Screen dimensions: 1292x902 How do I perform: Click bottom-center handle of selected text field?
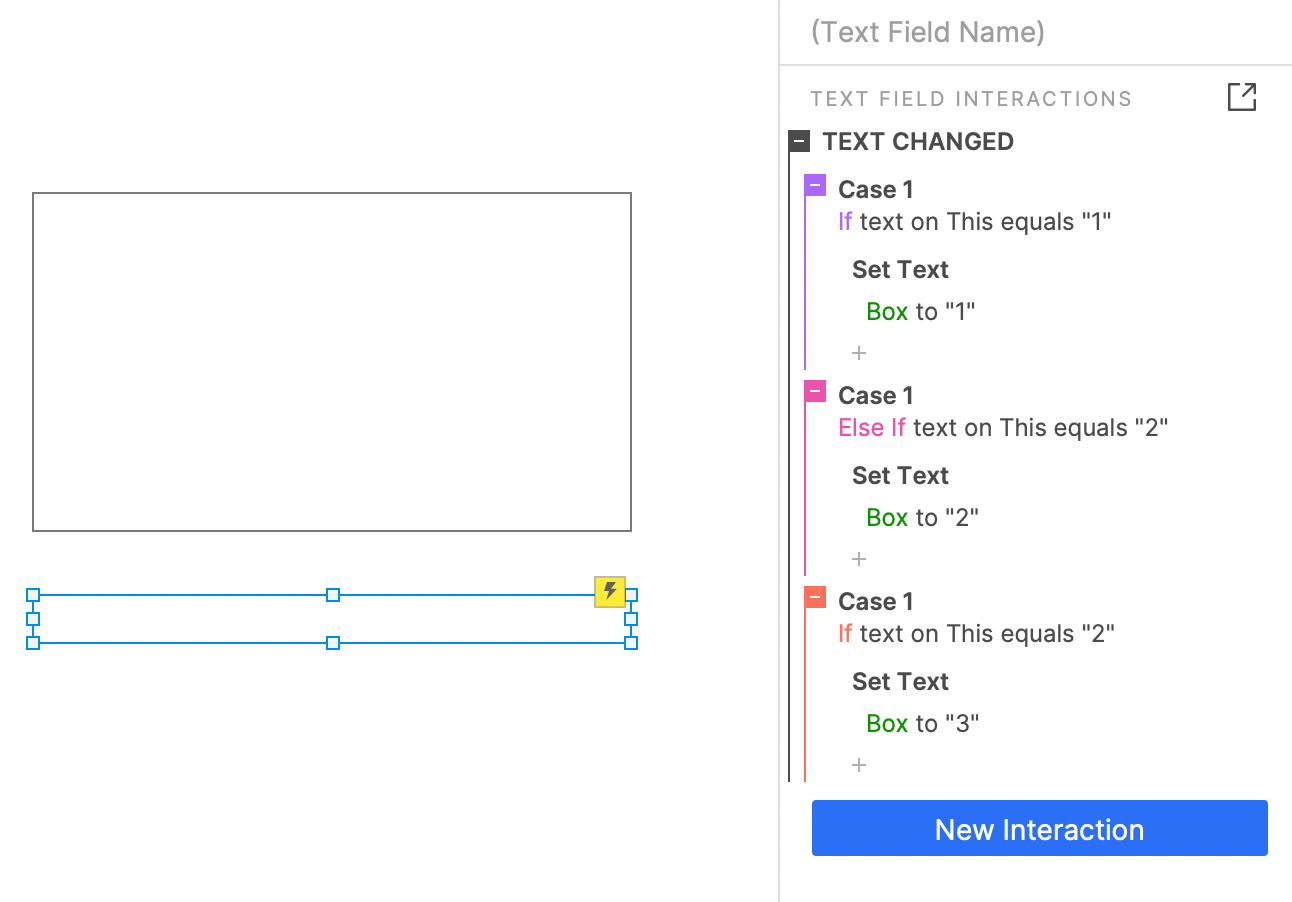coord(333,643)
